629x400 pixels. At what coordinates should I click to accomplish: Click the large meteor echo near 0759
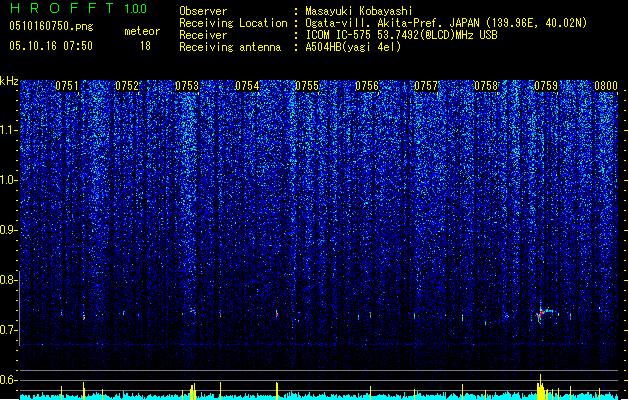pos(545,313)
